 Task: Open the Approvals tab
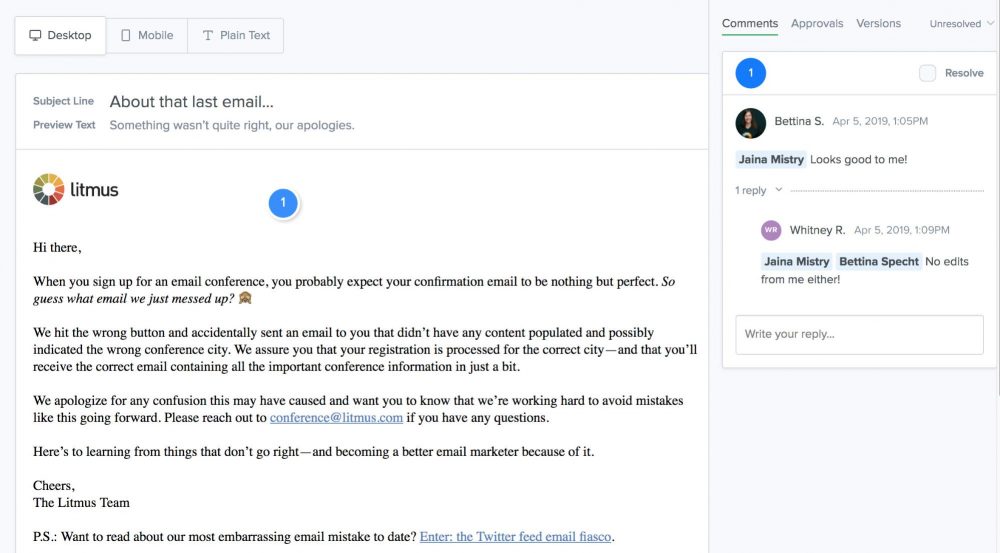pyautogui.click(x=817, y=23)
